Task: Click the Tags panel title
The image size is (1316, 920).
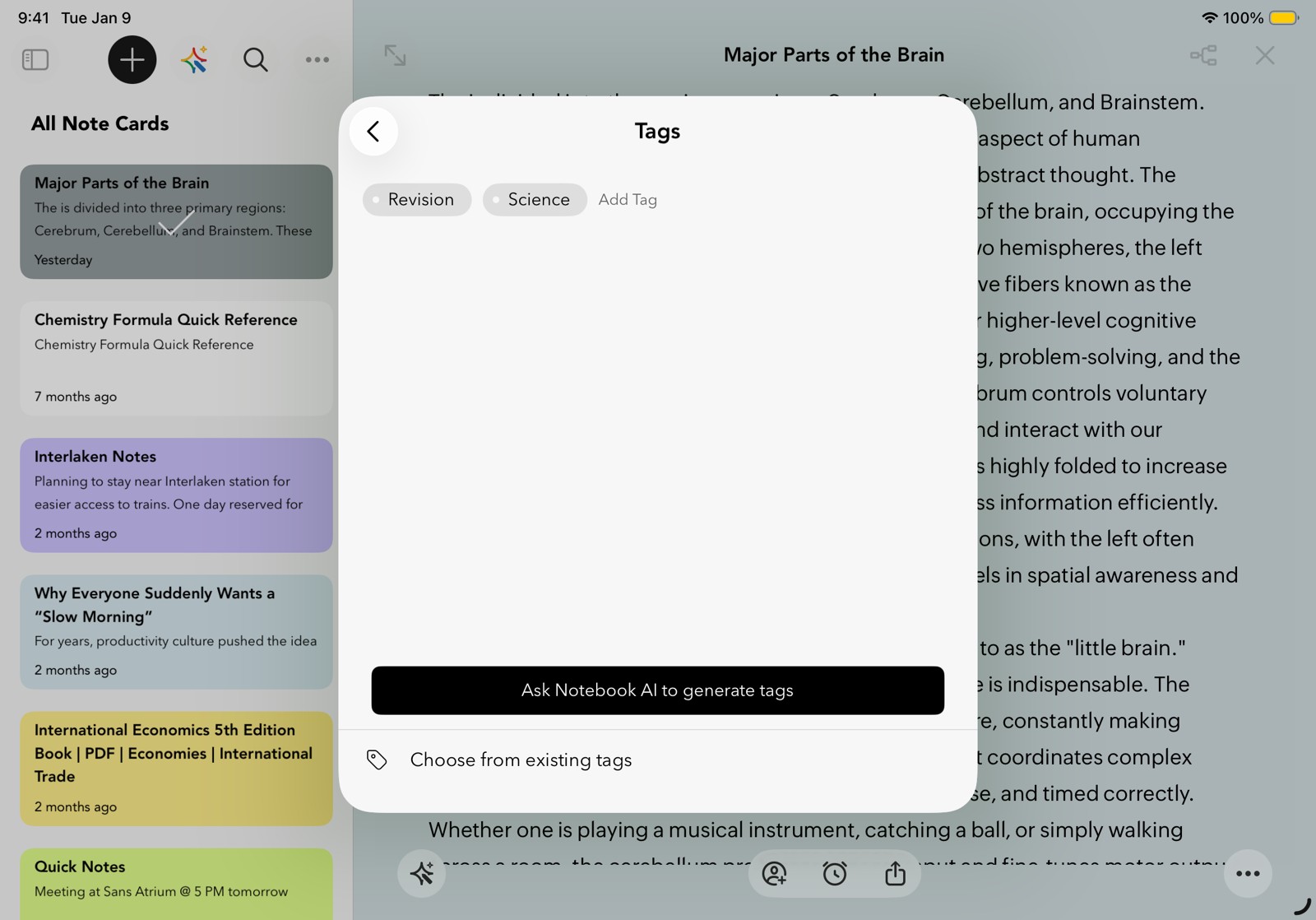Action: coord(657,131)
